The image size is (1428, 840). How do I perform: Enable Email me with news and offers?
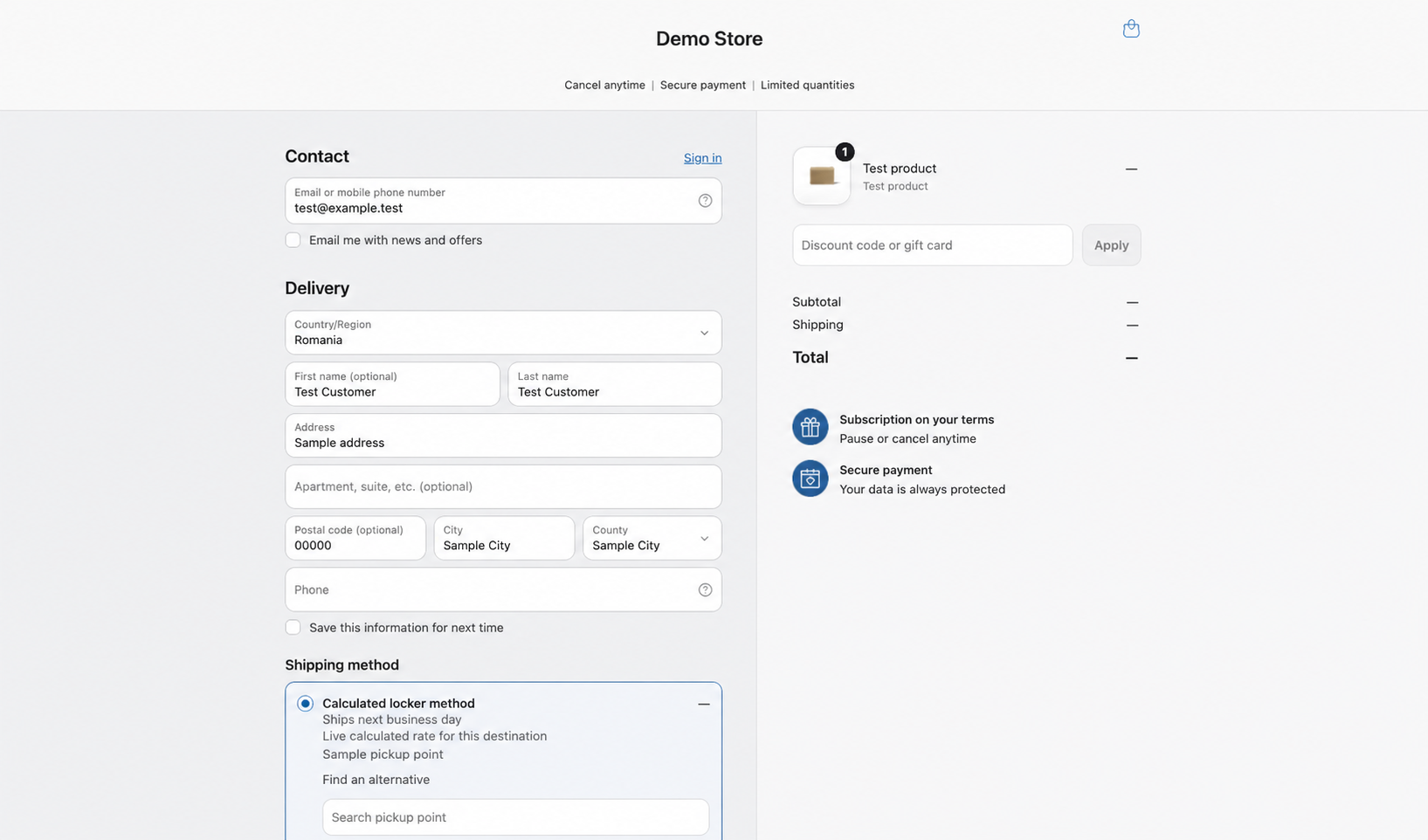point(293,240)
